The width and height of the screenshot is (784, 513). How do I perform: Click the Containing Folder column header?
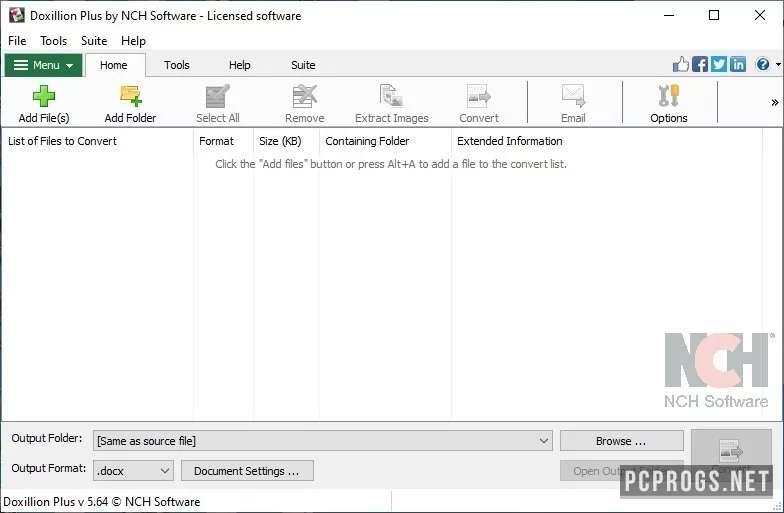[386, 141]
